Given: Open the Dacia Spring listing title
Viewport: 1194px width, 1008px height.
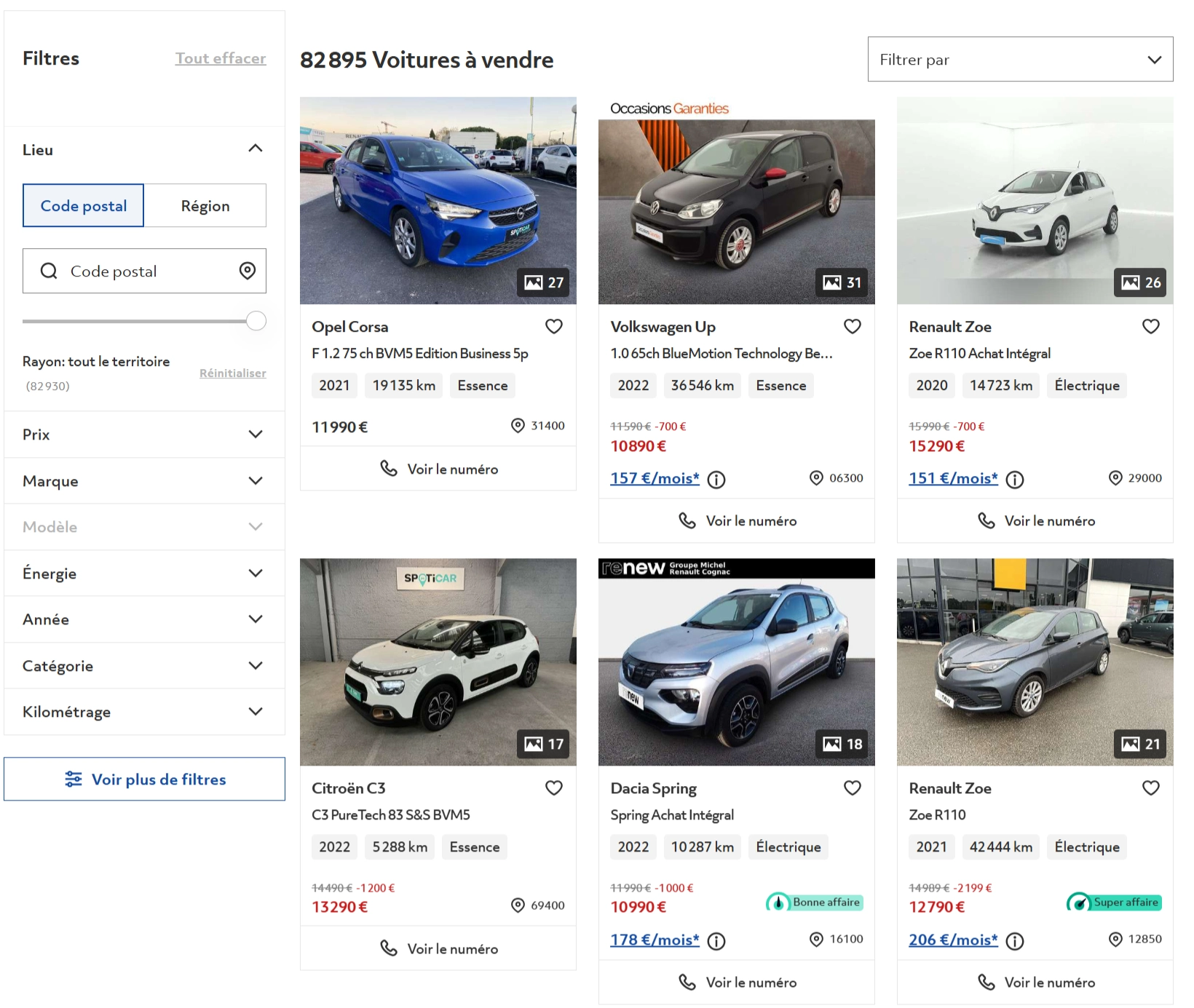Looking at the screenshot, I should tap(654, 788).
